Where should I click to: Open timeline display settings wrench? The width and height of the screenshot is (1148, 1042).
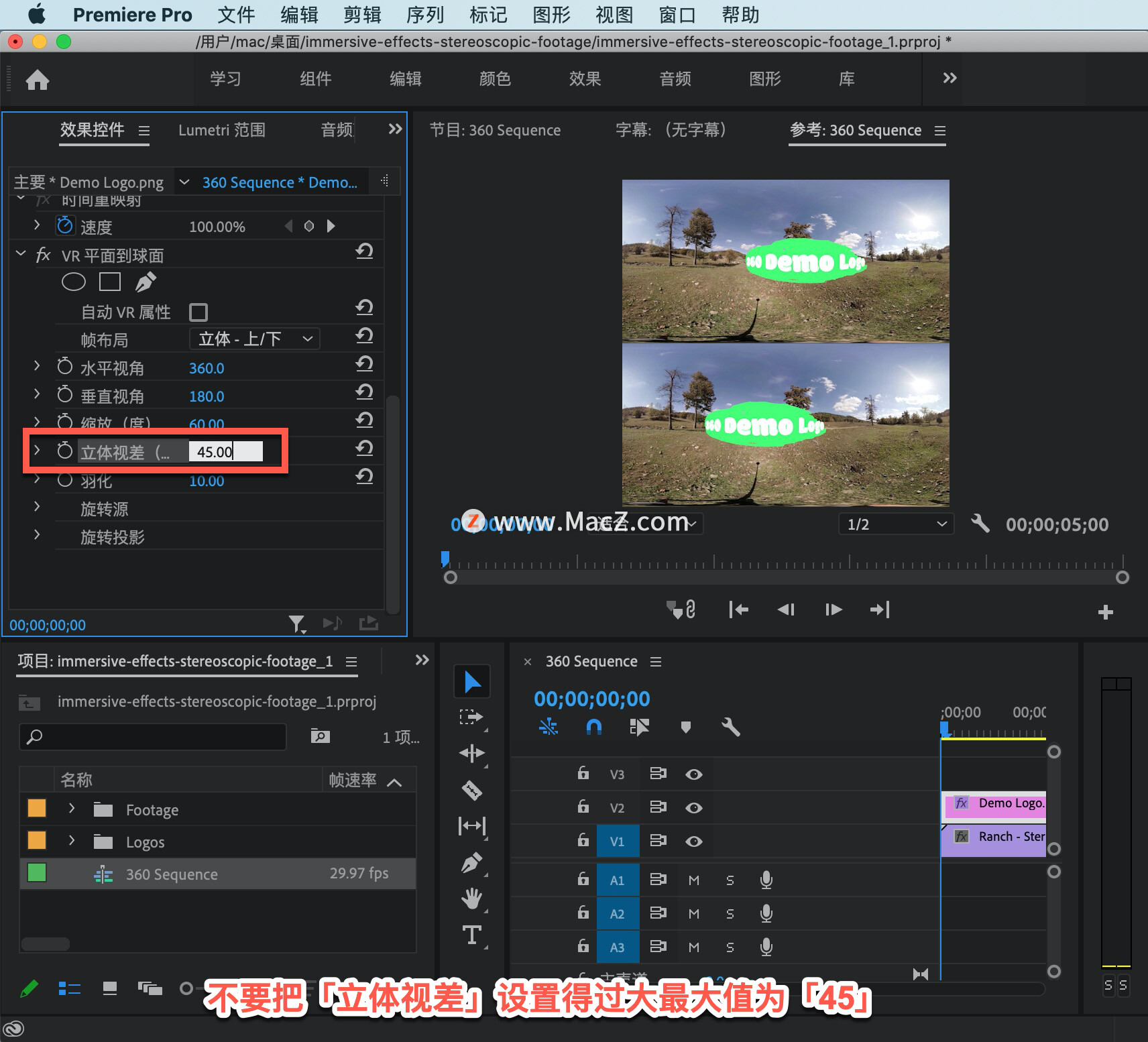pyautogui.click(x=730, y=727)
